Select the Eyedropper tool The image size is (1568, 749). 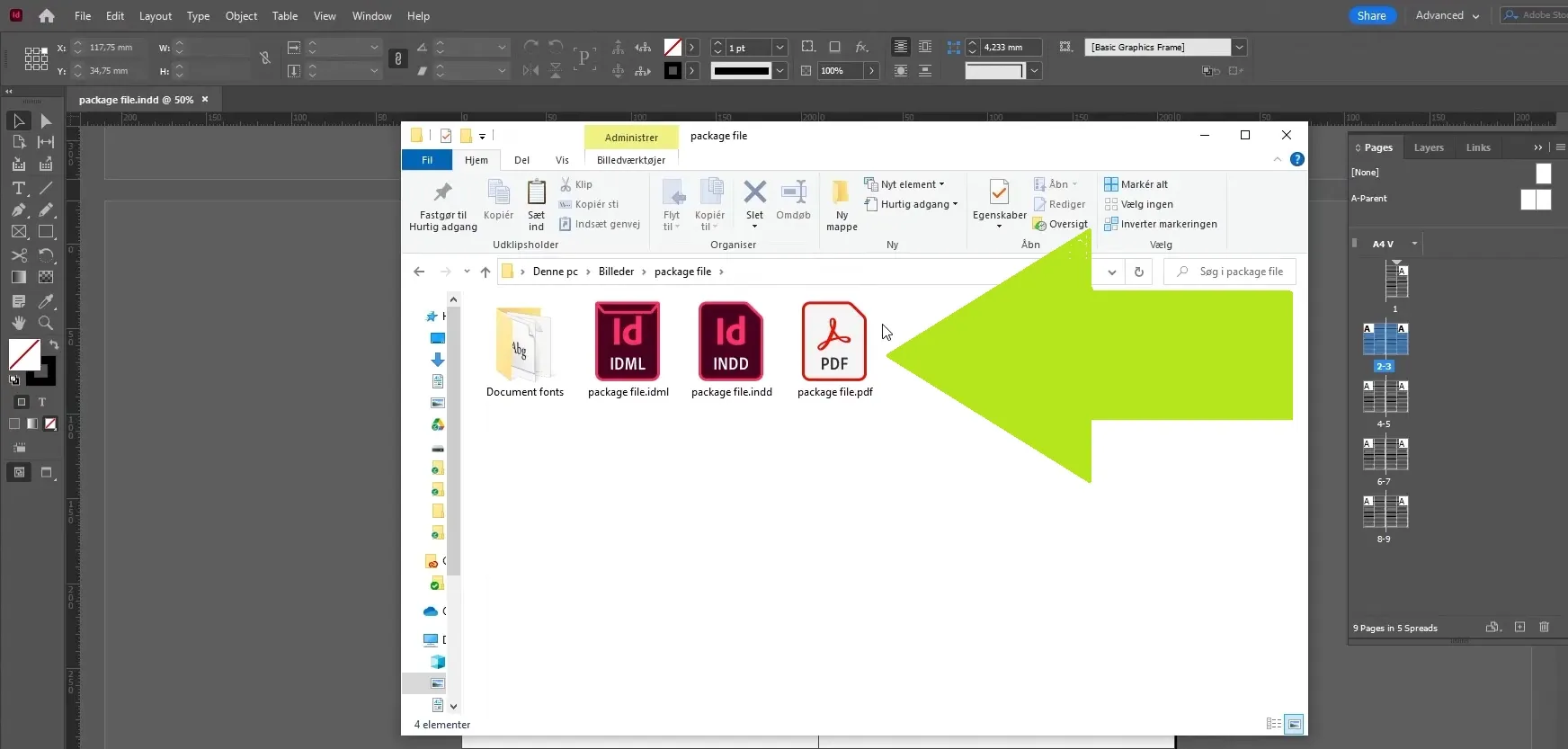coord(46,300)
